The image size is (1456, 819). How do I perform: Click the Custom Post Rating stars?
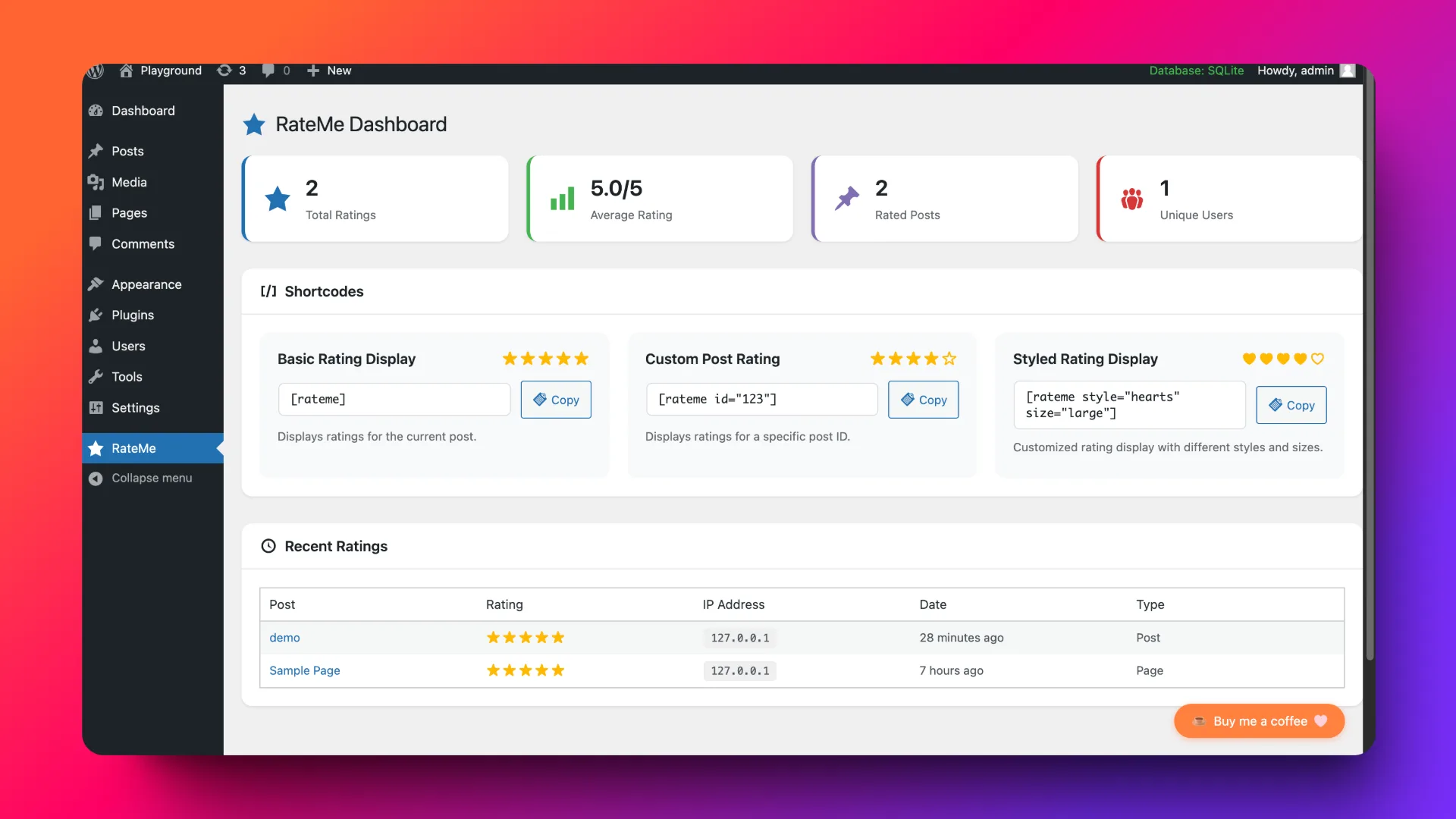[913, 359]
